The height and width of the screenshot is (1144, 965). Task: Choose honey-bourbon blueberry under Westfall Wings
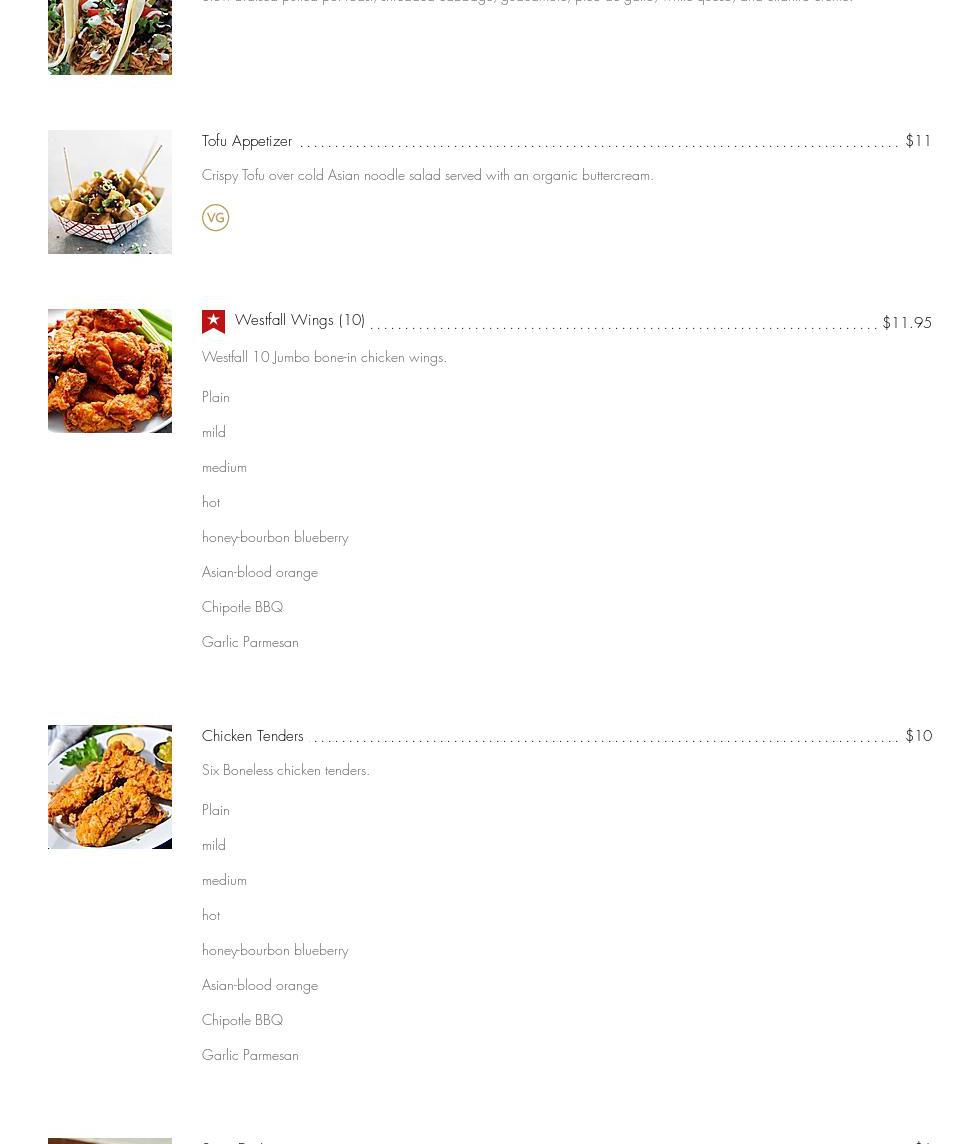(275, 537)
